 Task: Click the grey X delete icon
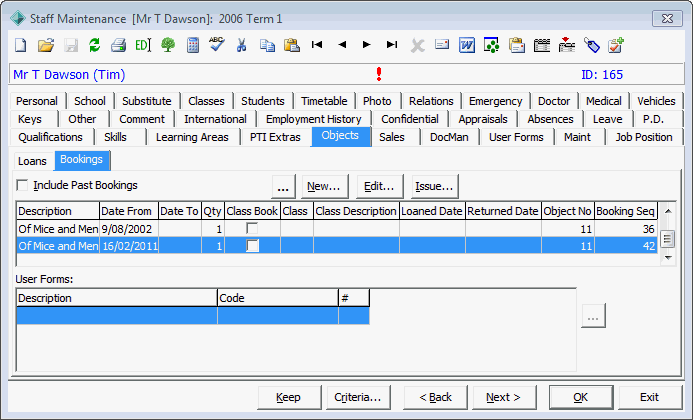[x=417, y=46]
